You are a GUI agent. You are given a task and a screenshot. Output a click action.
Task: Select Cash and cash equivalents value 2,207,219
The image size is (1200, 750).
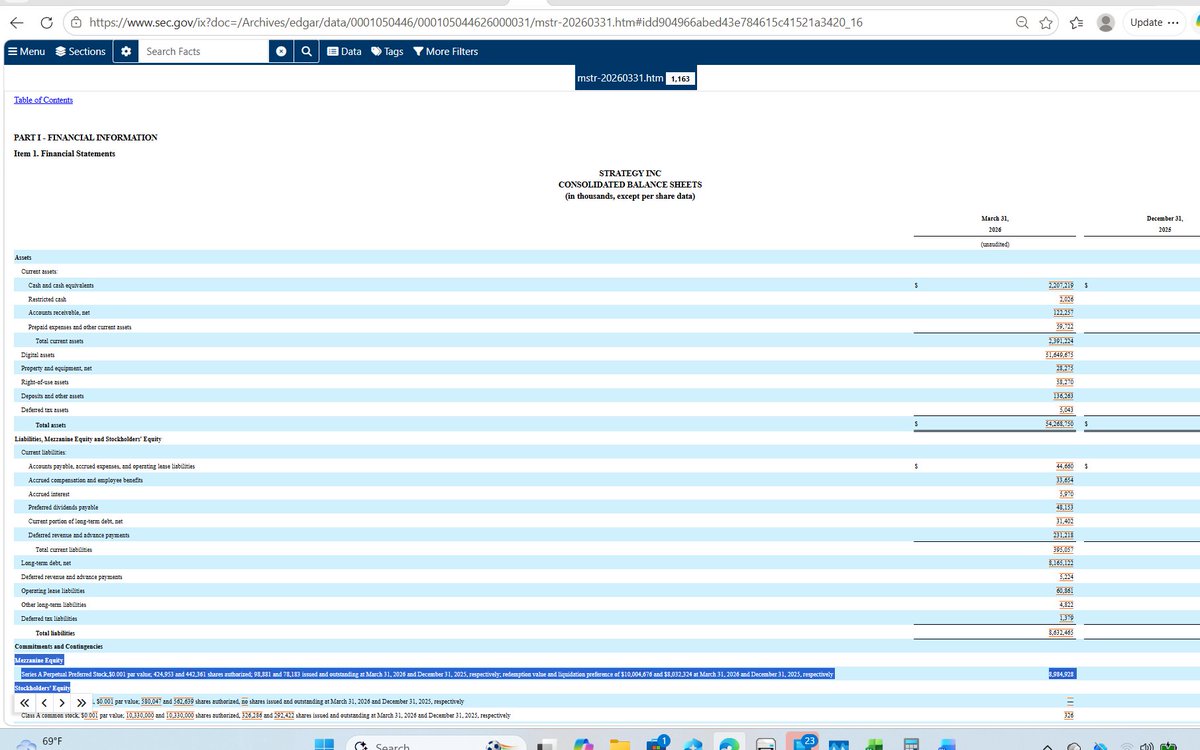click(1060, 285)
